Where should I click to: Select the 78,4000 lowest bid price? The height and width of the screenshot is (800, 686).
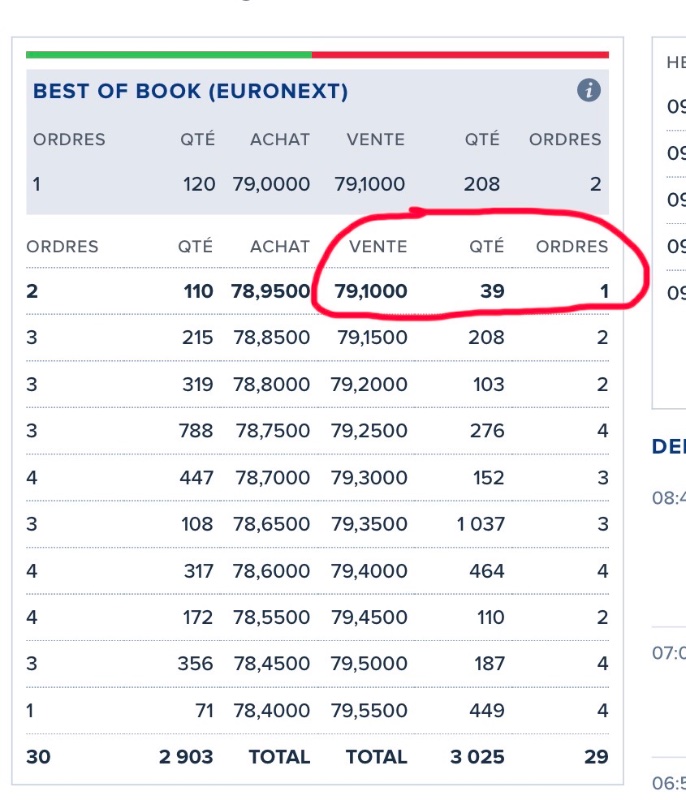point(271,711)
